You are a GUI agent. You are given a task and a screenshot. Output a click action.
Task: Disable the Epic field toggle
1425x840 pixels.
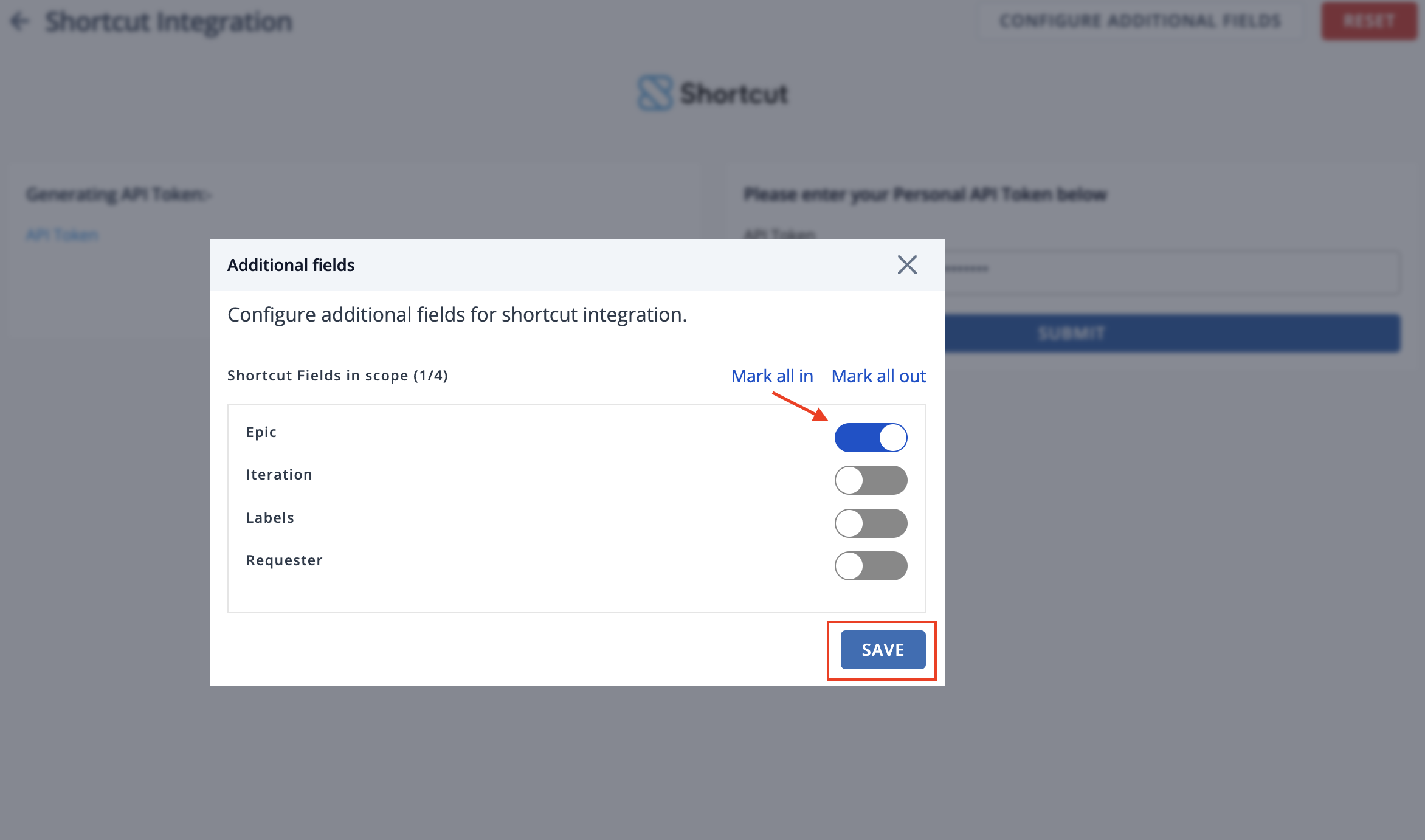tap(871, 438)
